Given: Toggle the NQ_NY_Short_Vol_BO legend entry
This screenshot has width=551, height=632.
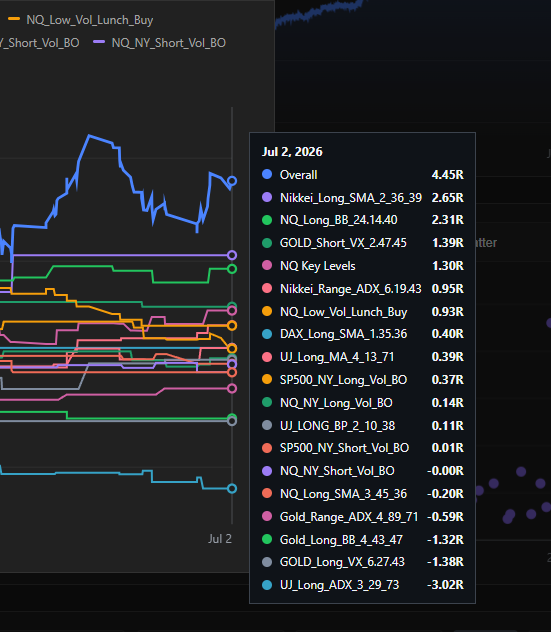Looking at the screenshot, I should pyautogui.click(x=160, y=43).
